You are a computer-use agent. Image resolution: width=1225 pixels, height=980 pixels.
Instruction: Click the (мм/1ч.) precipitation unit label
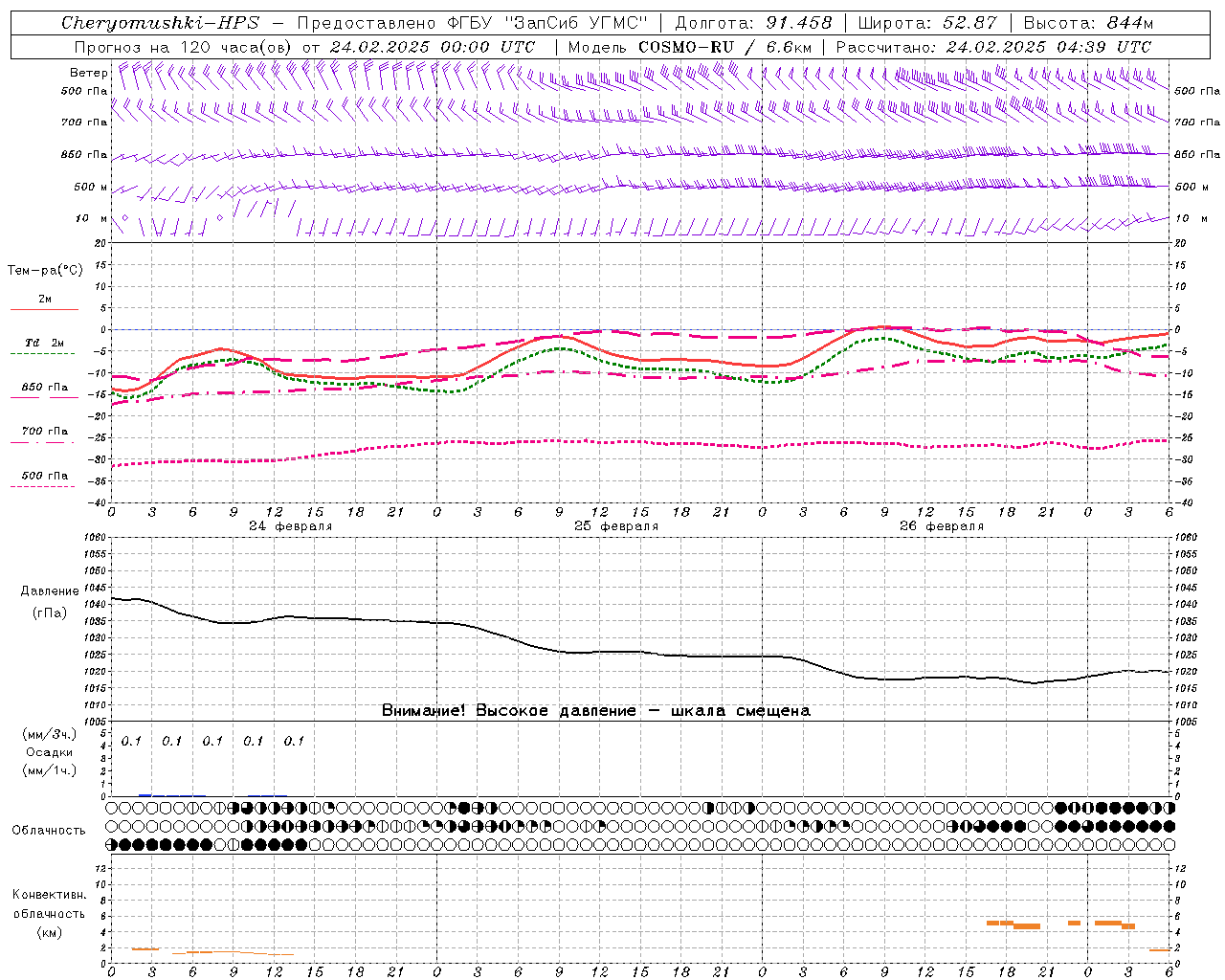click(50, 770)
